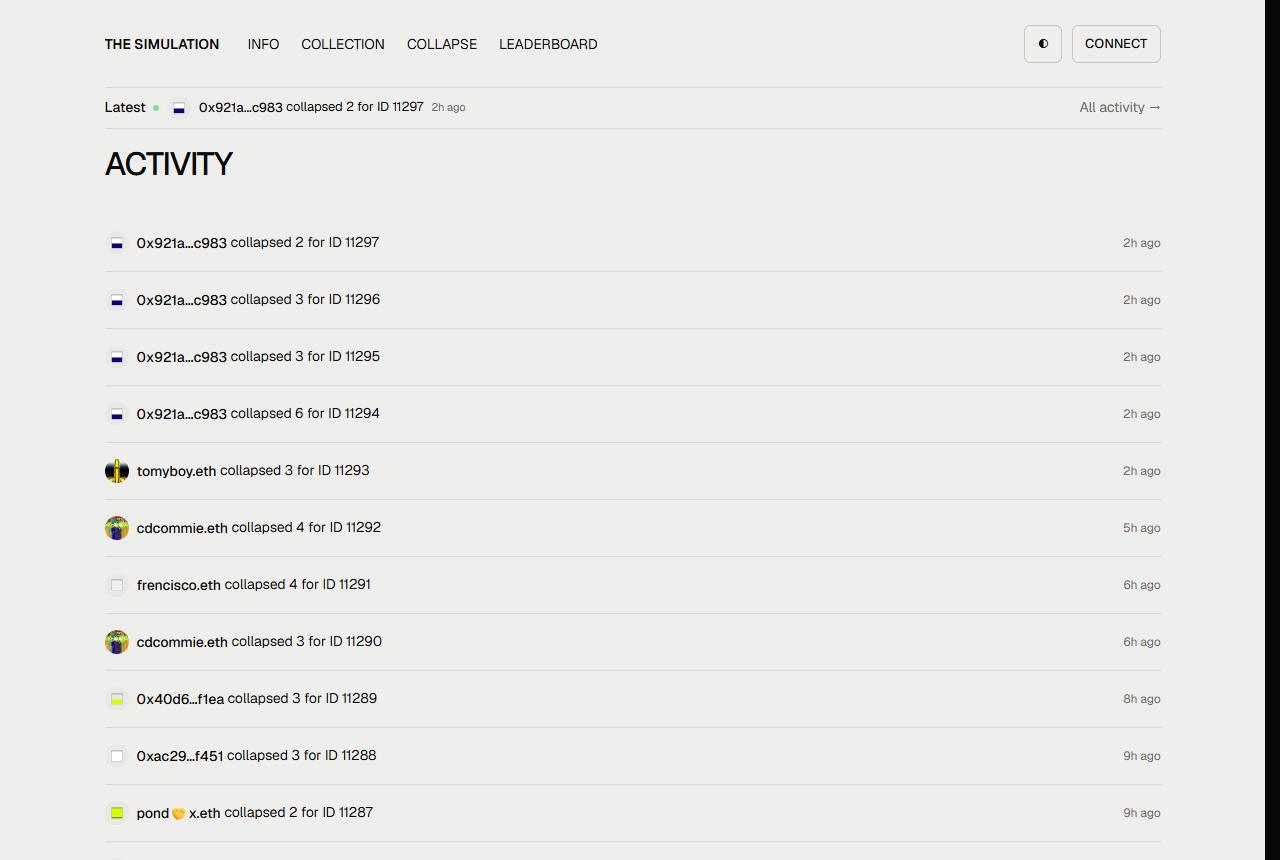Open 0x921a…c983 address in the Latest bar

(240, 107)
